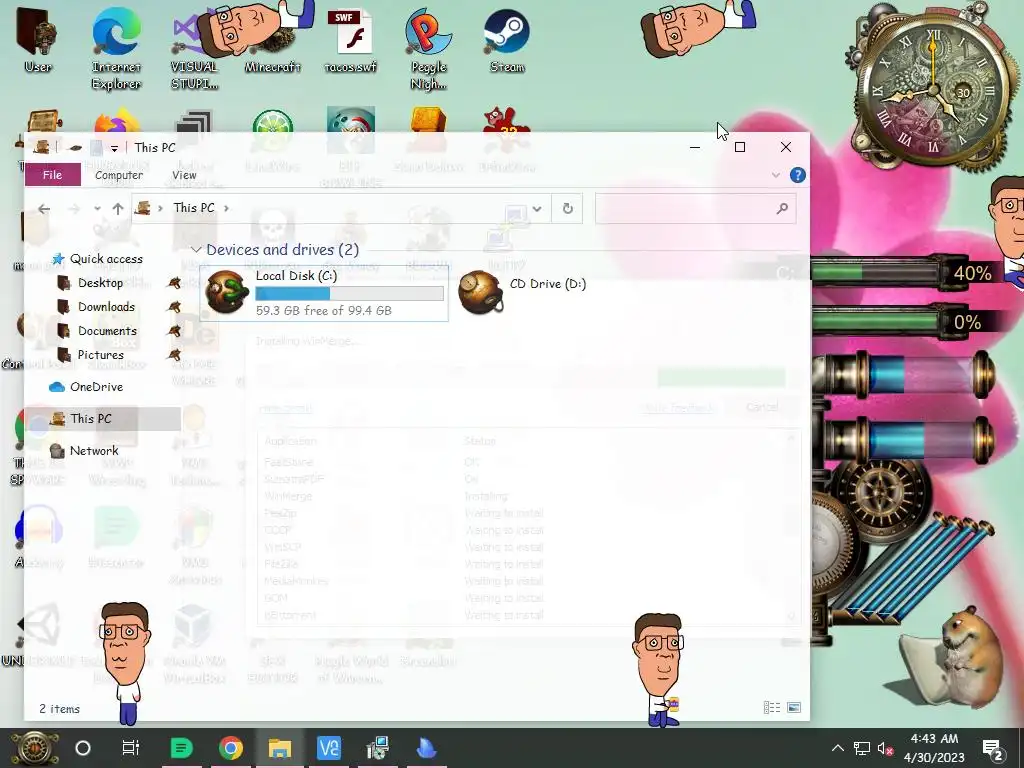Select the Minecraft desktop shortcut

pos(272,40)
